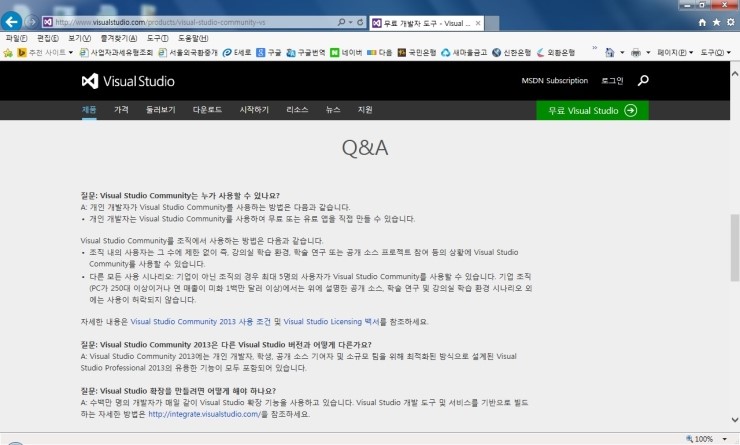Open the 네이버 bookmark
740x445 pixels.
point(346,52)
